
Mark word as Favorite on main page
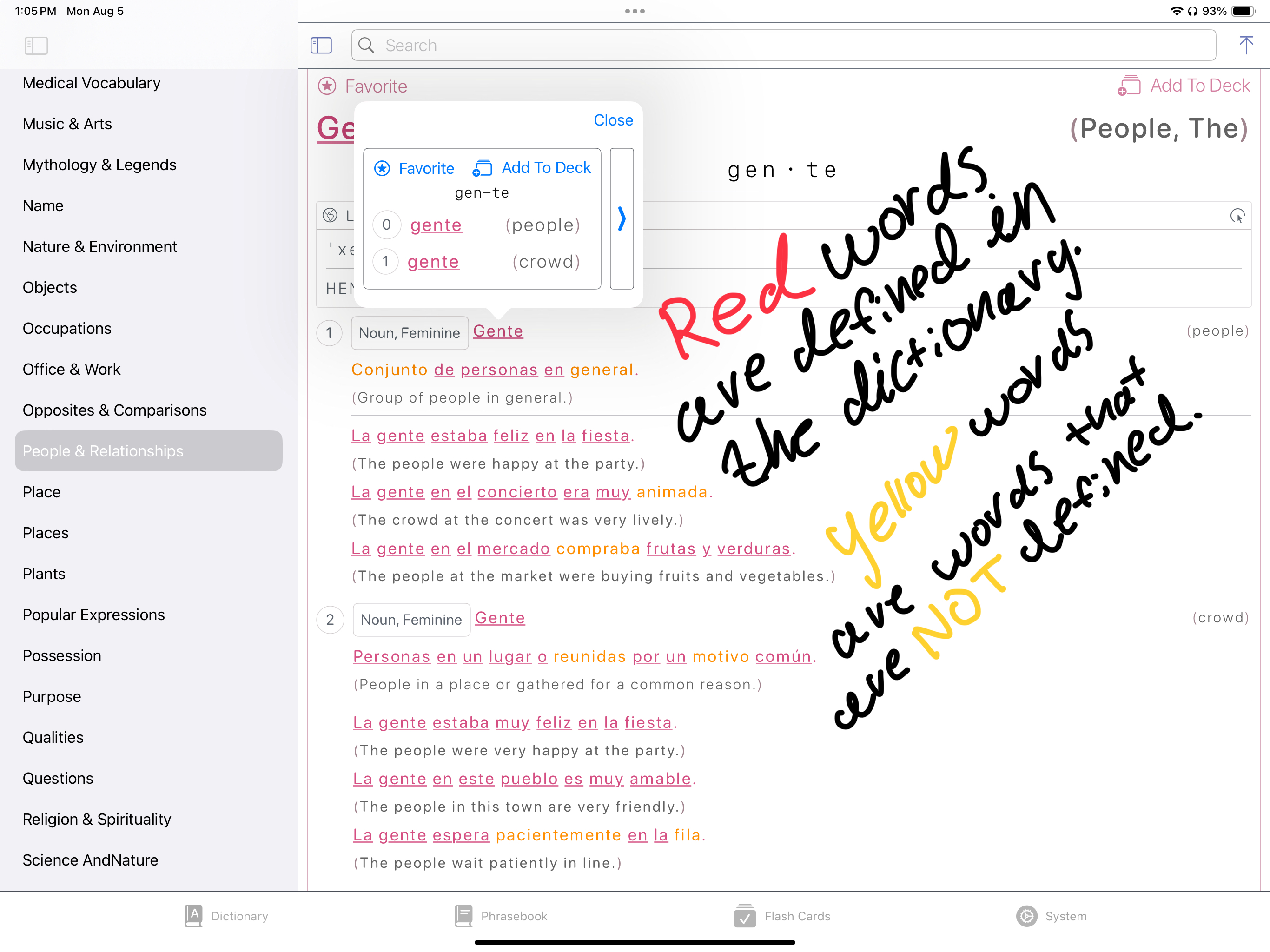327,86
